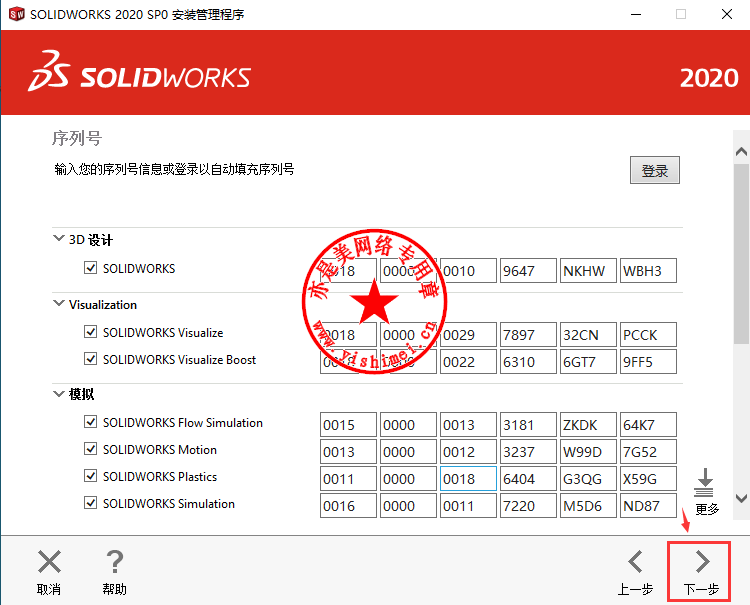
Task: Click Motion serial field 0012
Action: pos(468,451)
